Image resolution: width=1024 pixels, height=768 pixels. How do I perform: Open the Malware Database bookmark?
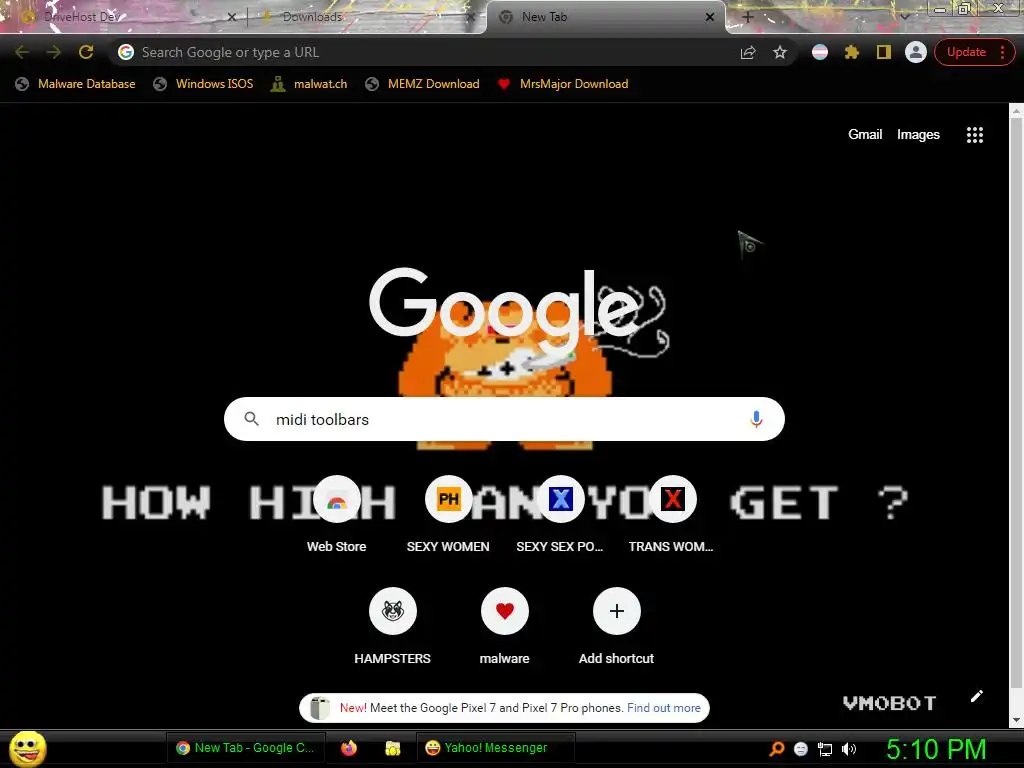(x=76, y=84)
